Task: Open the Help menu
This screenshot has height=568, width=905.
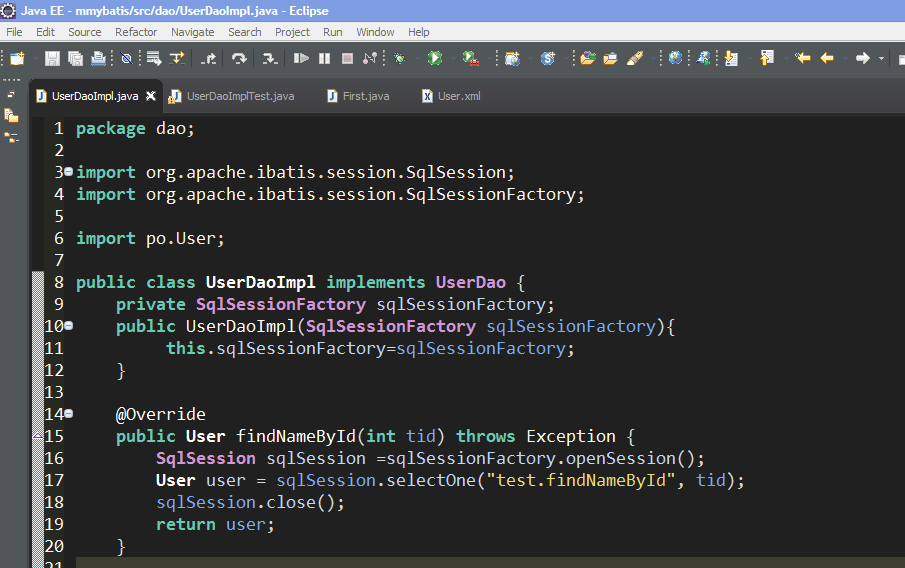Action: (x=419, y=32)
